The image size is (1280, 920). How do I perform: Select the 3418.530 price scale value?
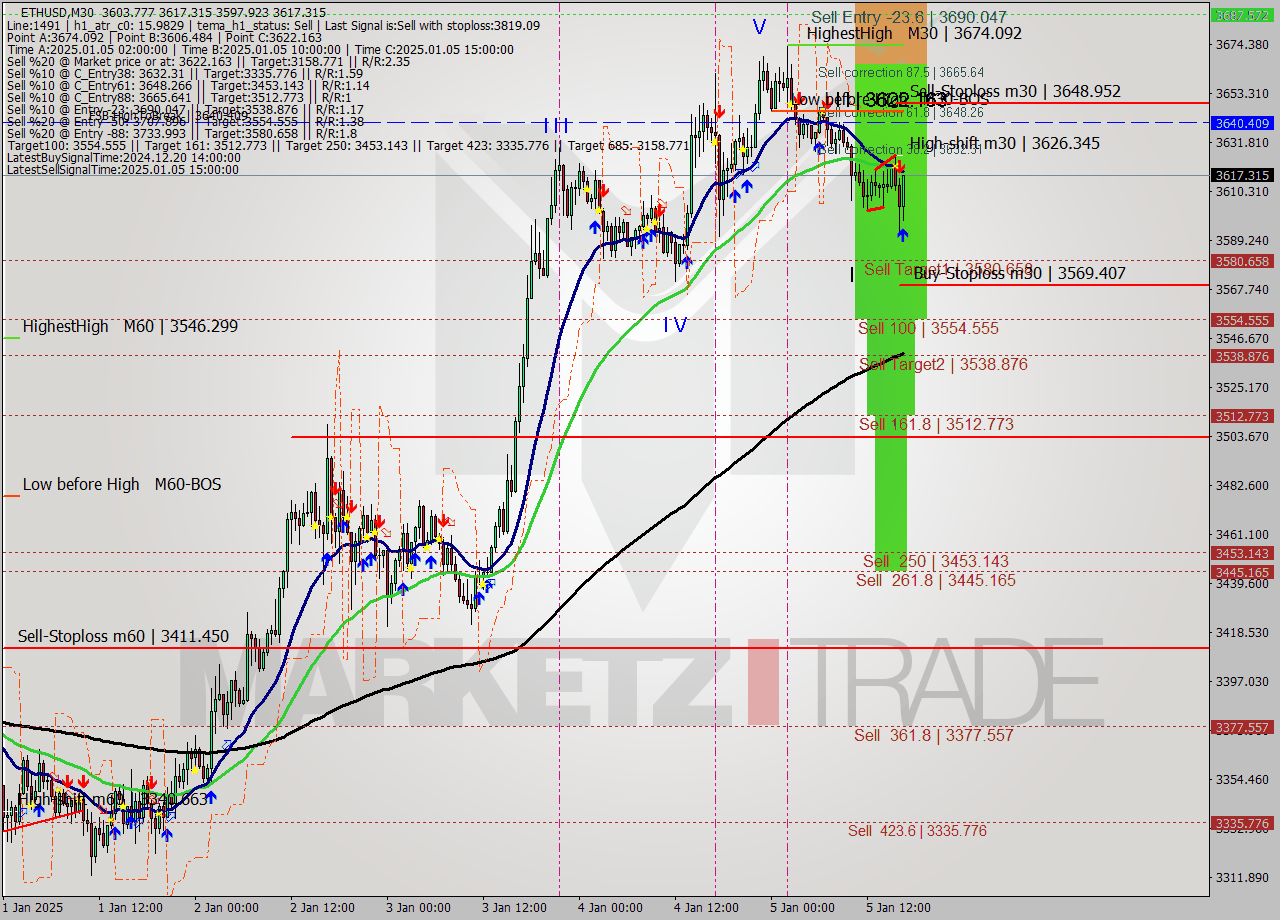(1242, 632)
